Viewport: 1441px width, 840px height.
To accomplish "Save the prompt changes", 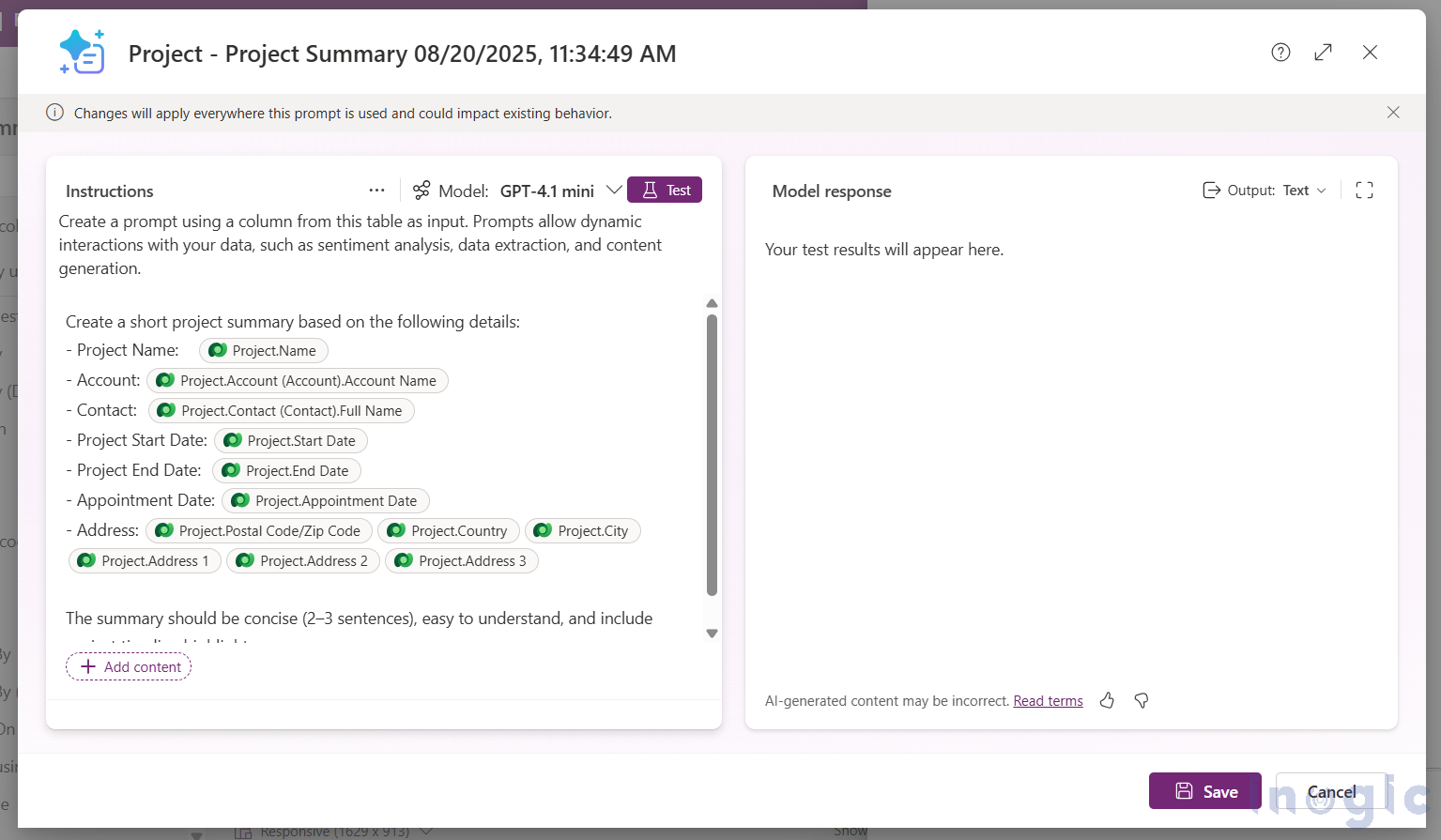I will coord(1205,791).
